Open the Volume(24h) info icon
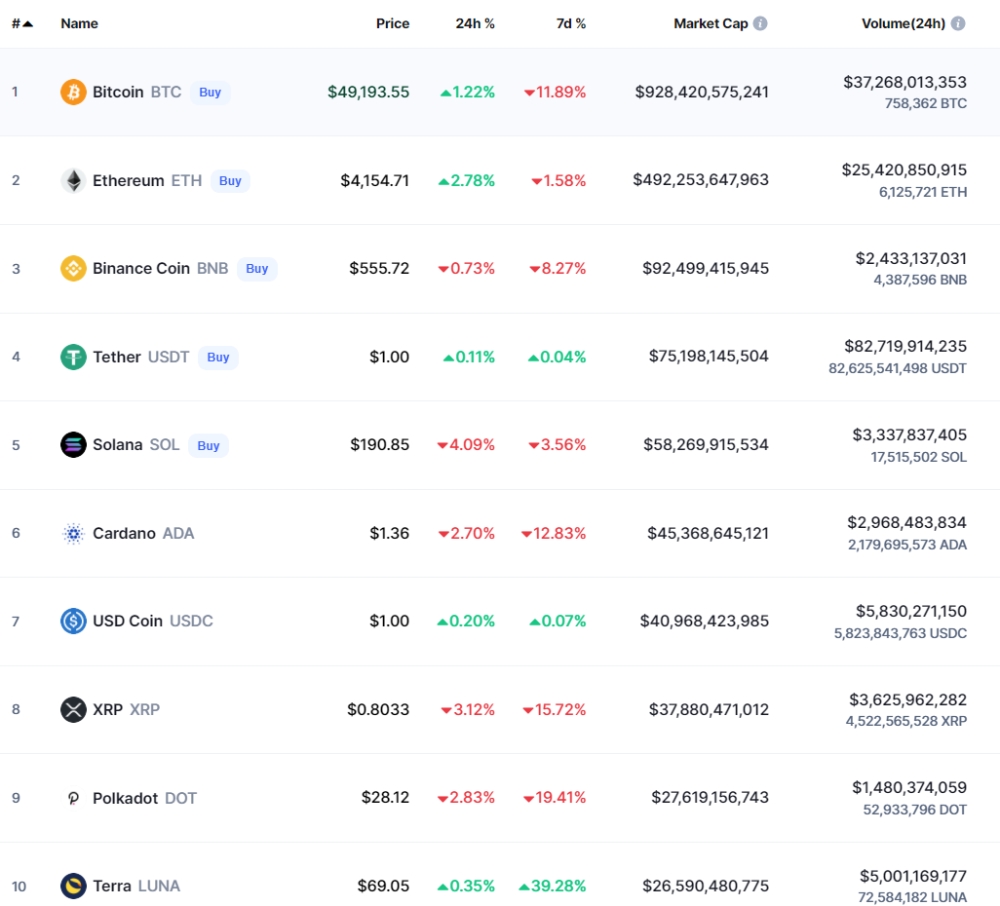Viewport: 1000px width, 906px height. tap(958, 23)
